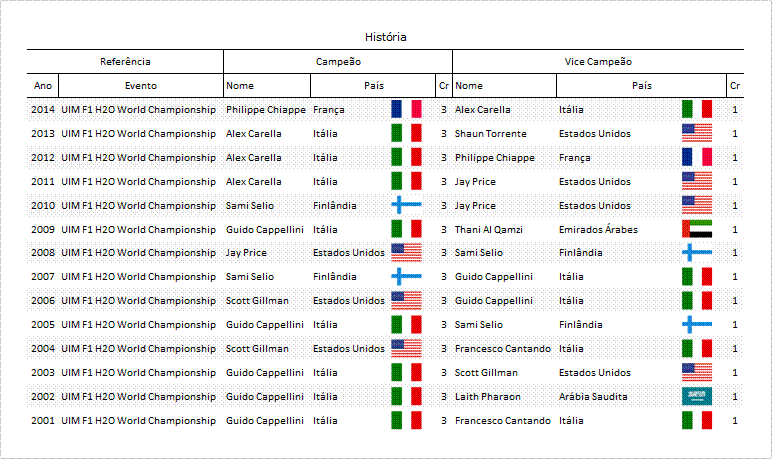
Task: Click Finland flag for 2005 vice champion
Action: click(697, 324)
